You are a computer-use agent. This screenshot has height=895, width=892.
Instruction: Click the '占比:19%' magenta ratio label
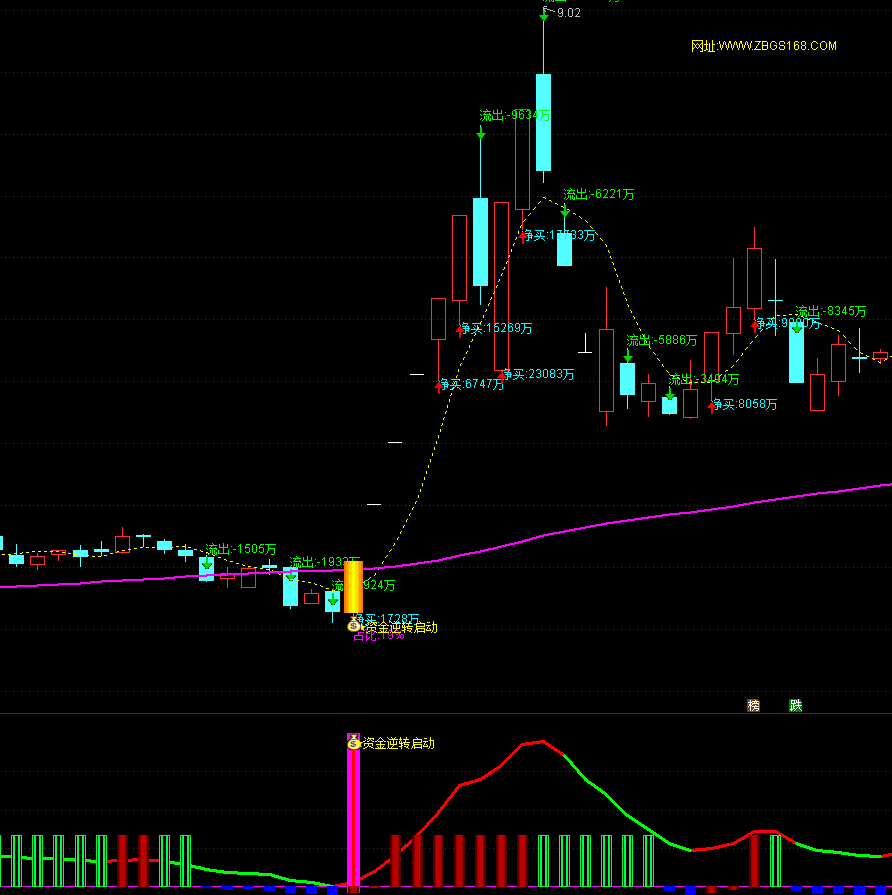tap(378, 636)
